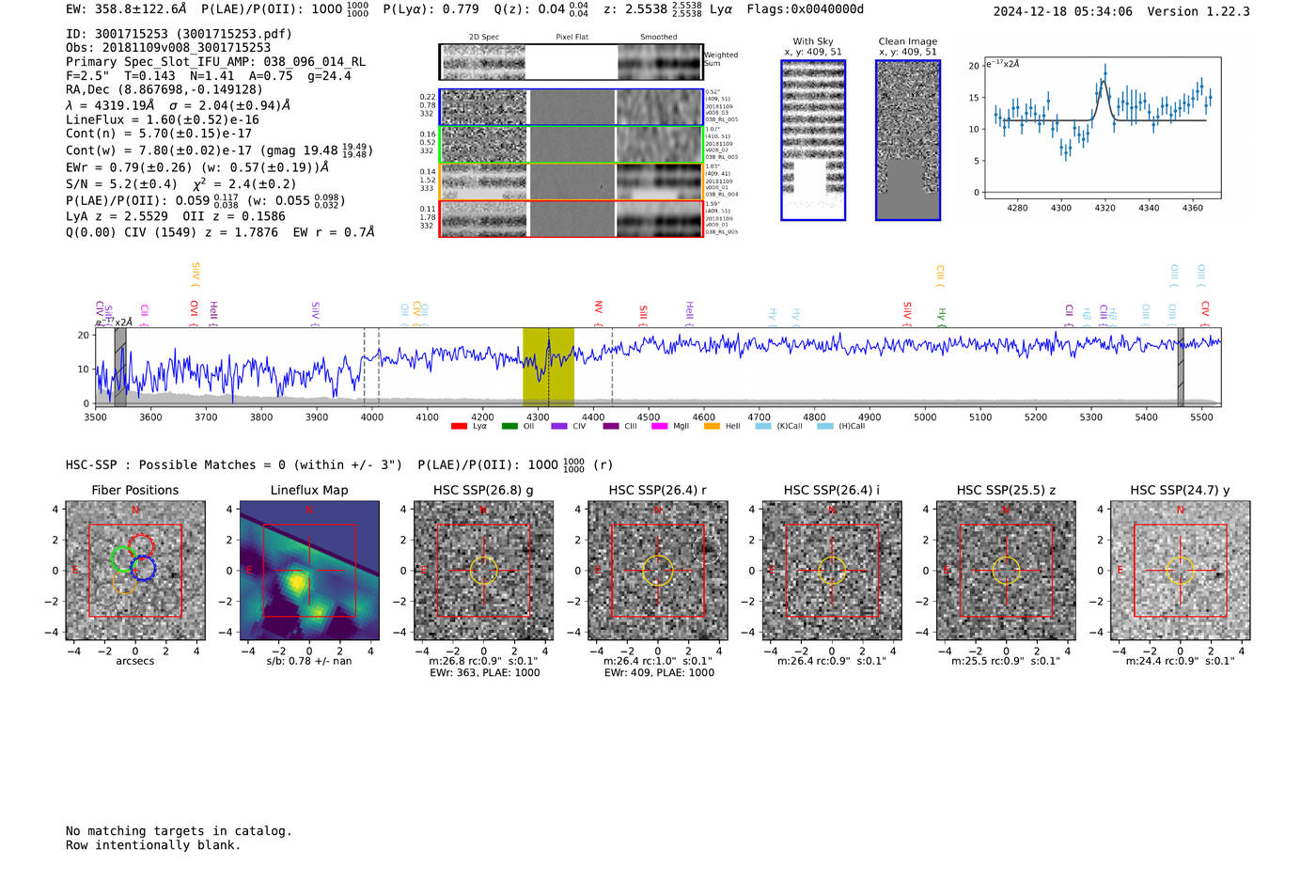Click the orange-bordered smoothed cutout
The width and height of the screenshot is (1316, 896).
pyautogui.click(x=660, y=181)
